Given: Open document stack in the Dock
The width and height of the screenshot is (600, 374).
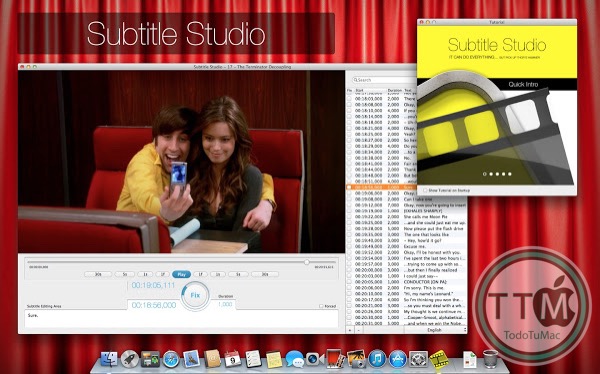Looking at the screenshot, I should [470, 359].
